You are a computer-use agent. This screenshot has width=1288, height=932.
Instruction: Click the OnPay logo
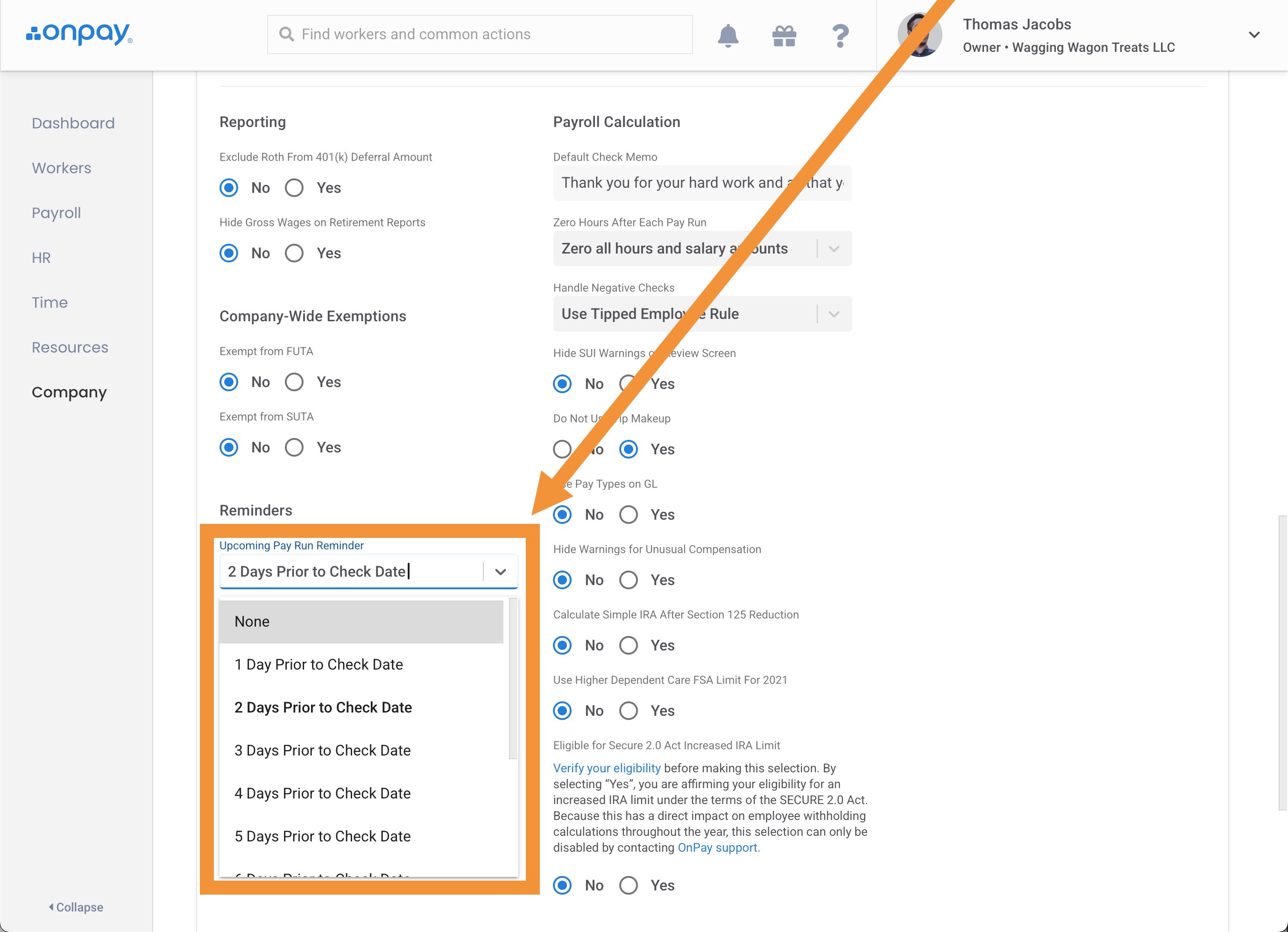coord(79,34)
